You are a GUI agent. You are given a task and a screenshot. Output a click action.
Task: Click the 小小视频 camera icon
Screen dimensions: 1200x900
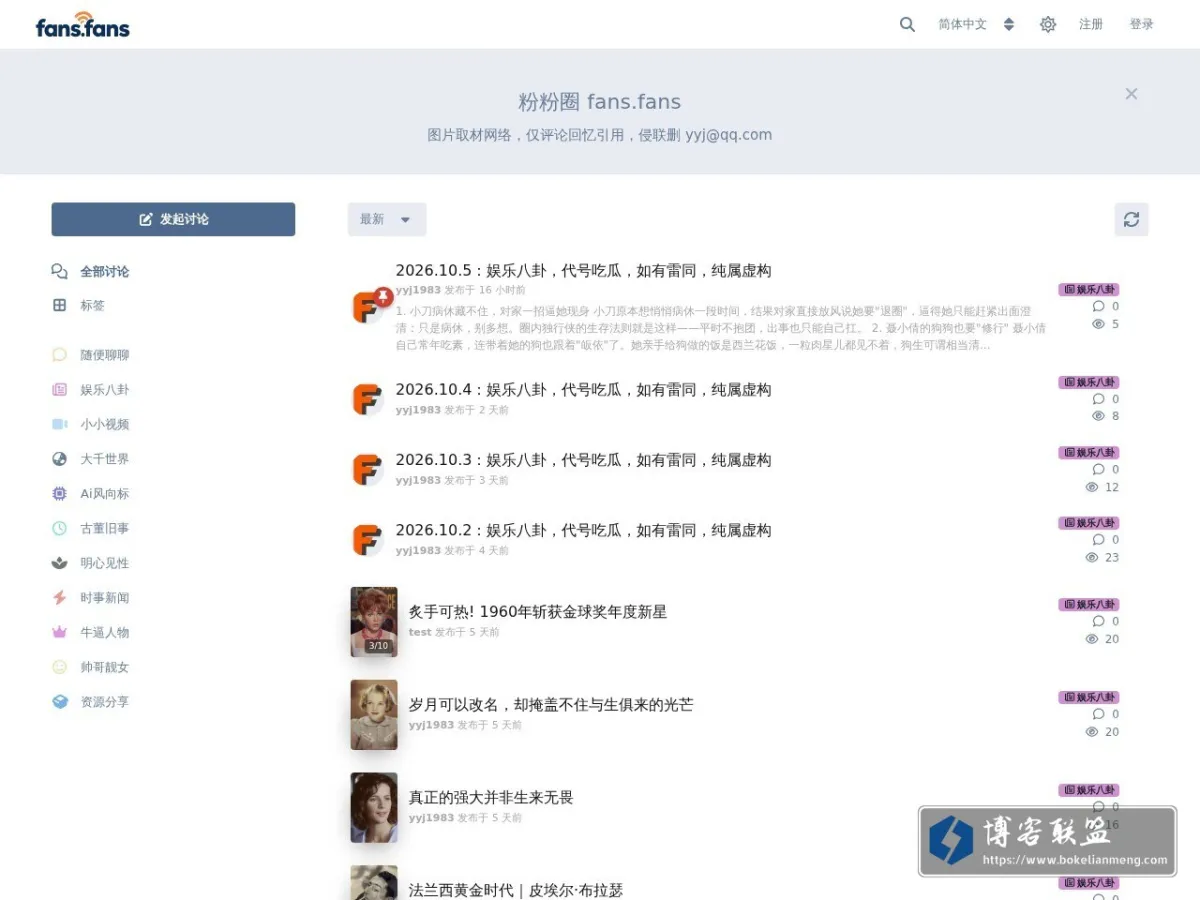(60, 424)
